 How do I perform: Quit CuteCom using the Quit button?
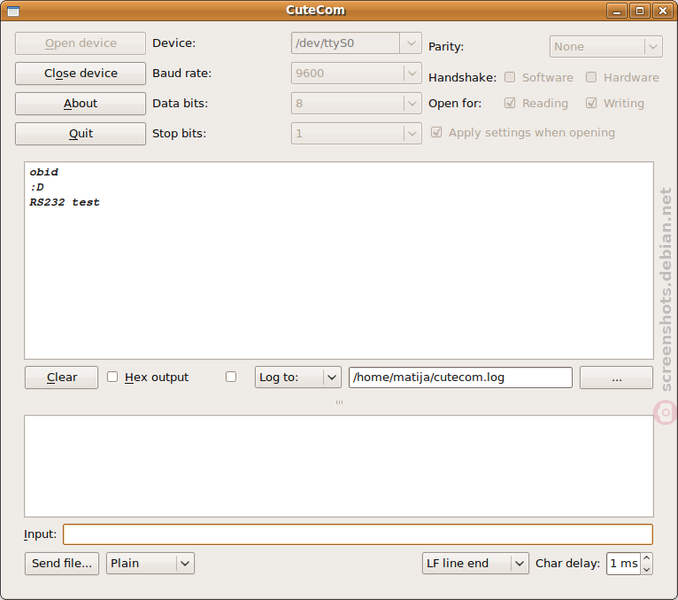(80, 134)
